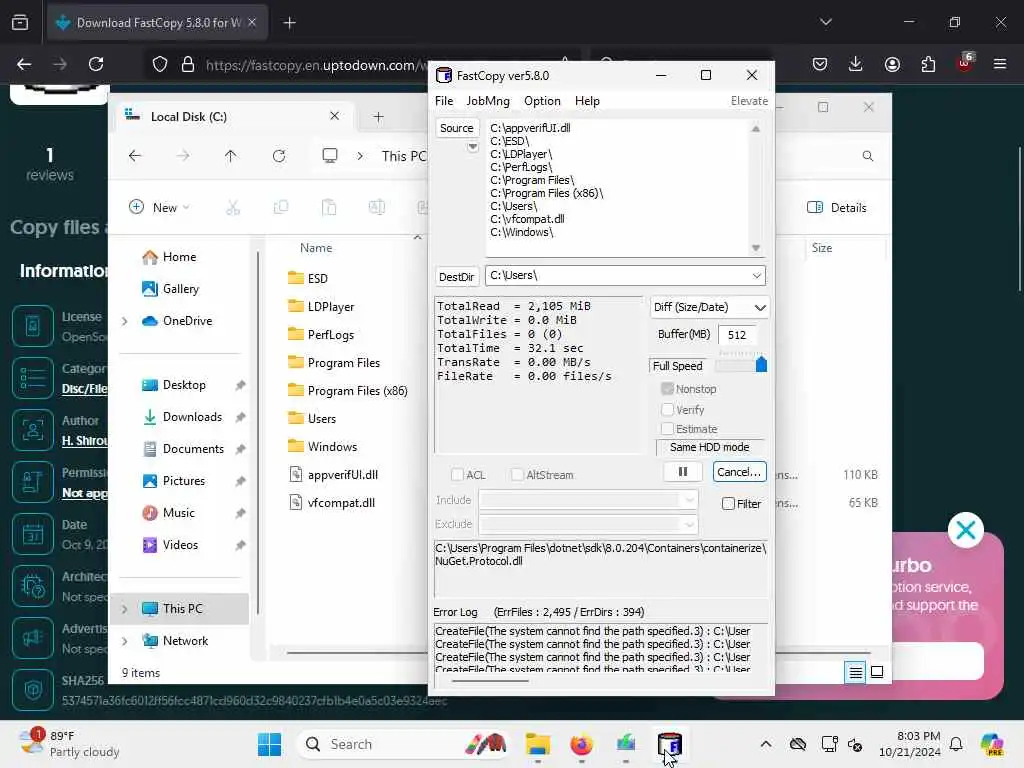Expand the Source history dropdown arrow
This screenshot has height=768, width=1024.
pos(473,147)
